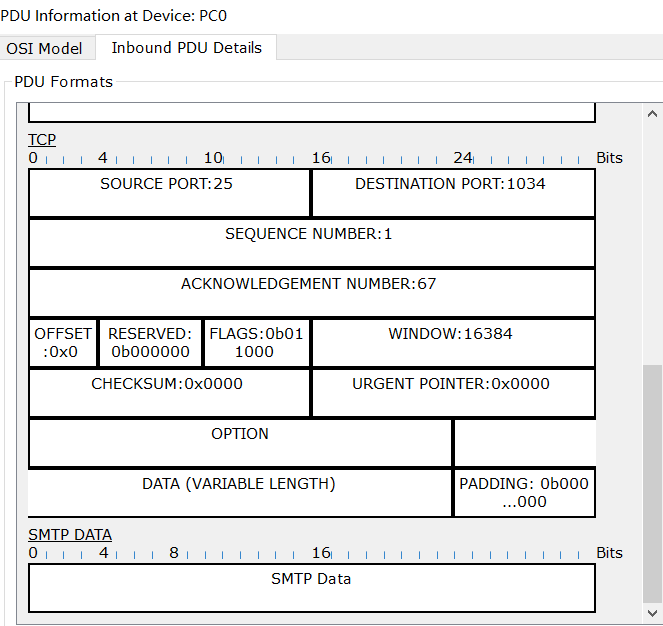This screenshot has height=626, width=663.
Task: Click the PDU Information at Device: PC0 title
Action: pyautogui.click(x=114, y=16)
